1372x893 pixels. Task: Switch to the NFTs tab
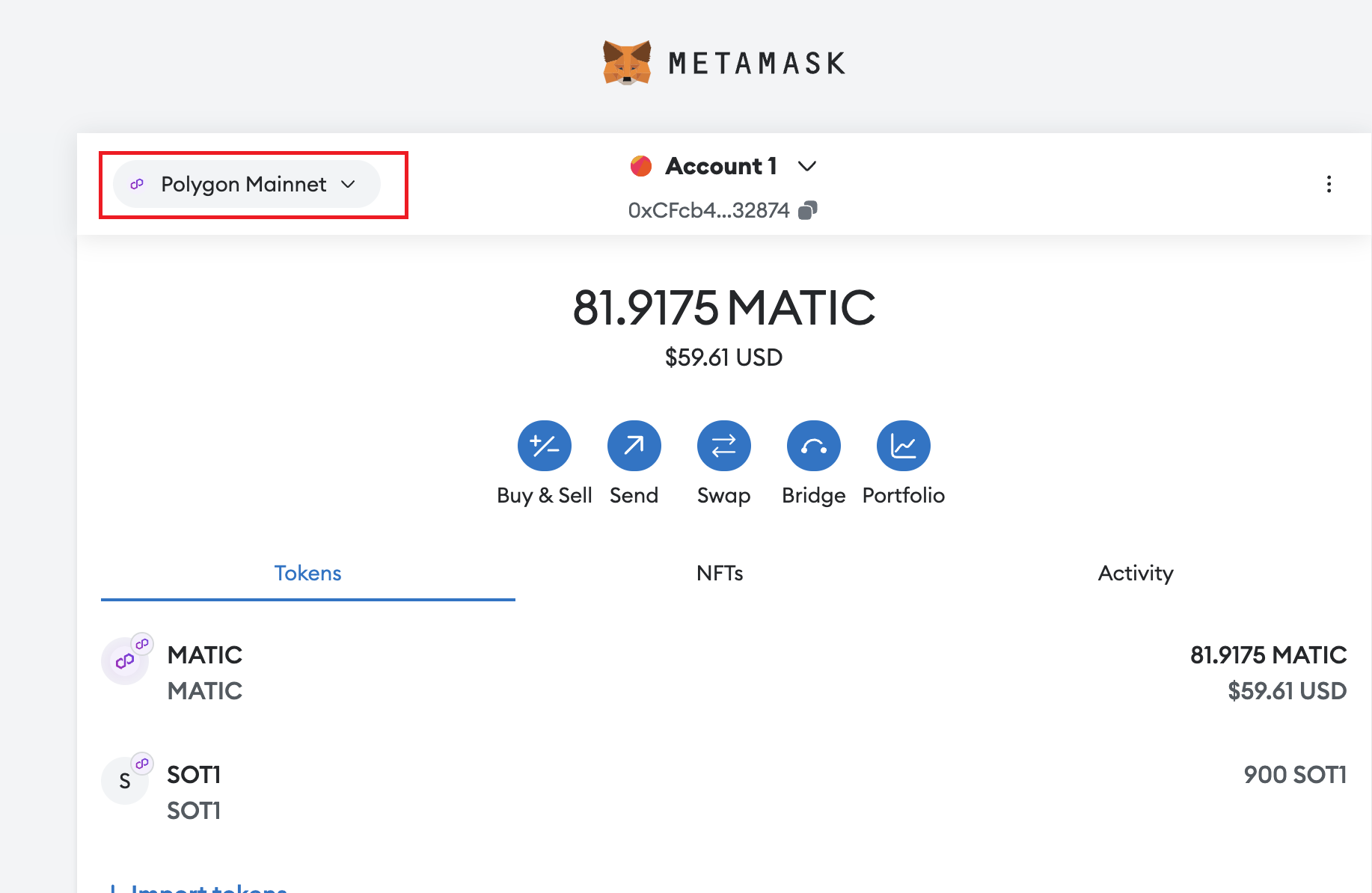click(720, 573)
